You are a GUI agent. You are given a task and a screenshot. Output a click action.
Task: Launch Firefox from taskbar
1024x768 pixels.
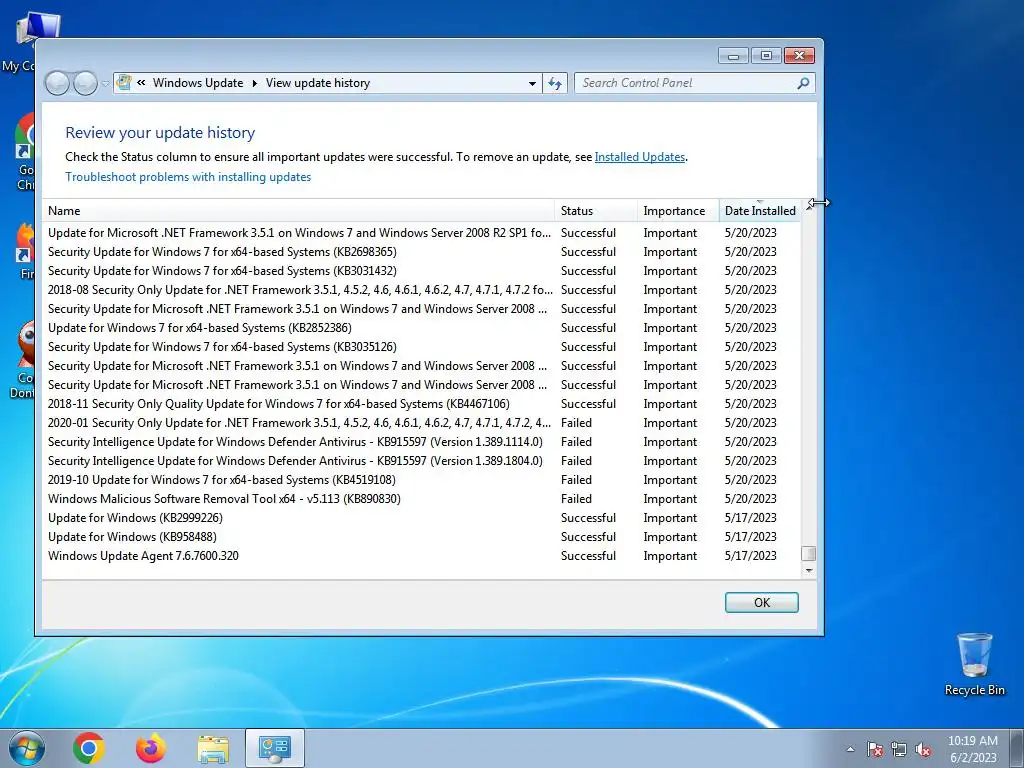[x=151, y=748]
